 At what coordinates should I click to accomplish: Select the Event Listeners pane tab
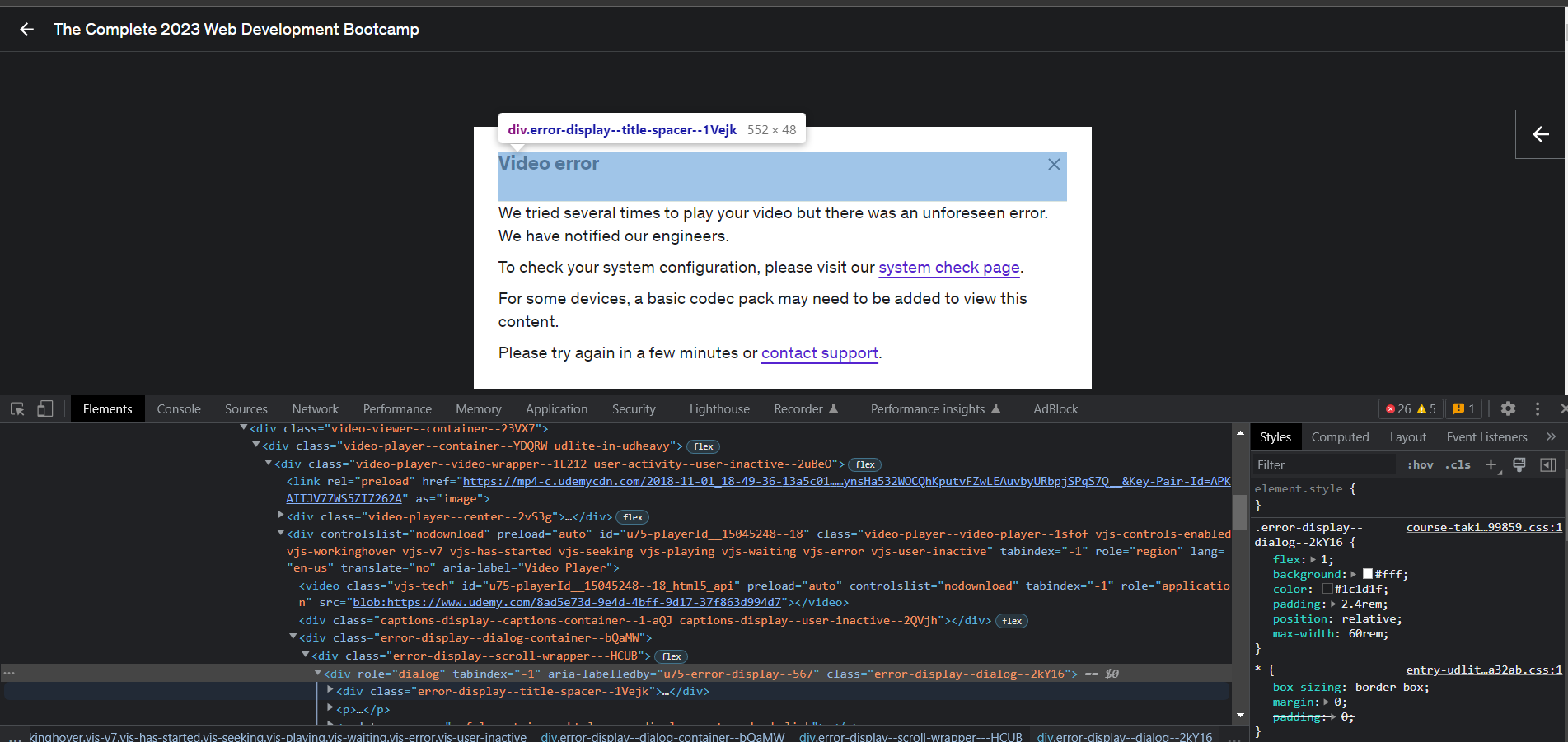[1486, 437]
